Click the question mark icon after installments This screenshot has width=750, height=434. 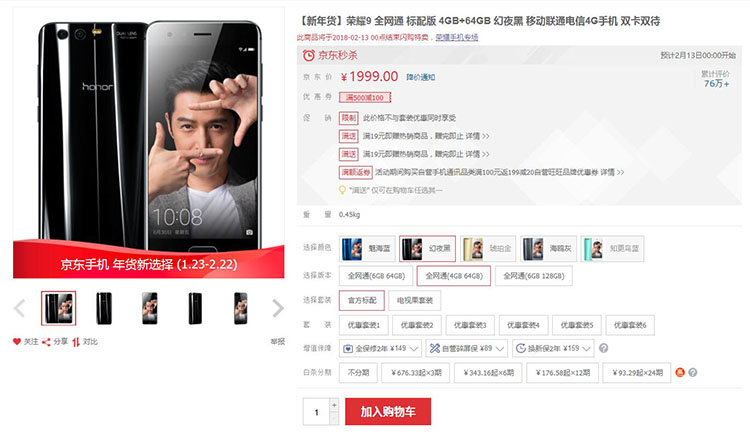693,372
